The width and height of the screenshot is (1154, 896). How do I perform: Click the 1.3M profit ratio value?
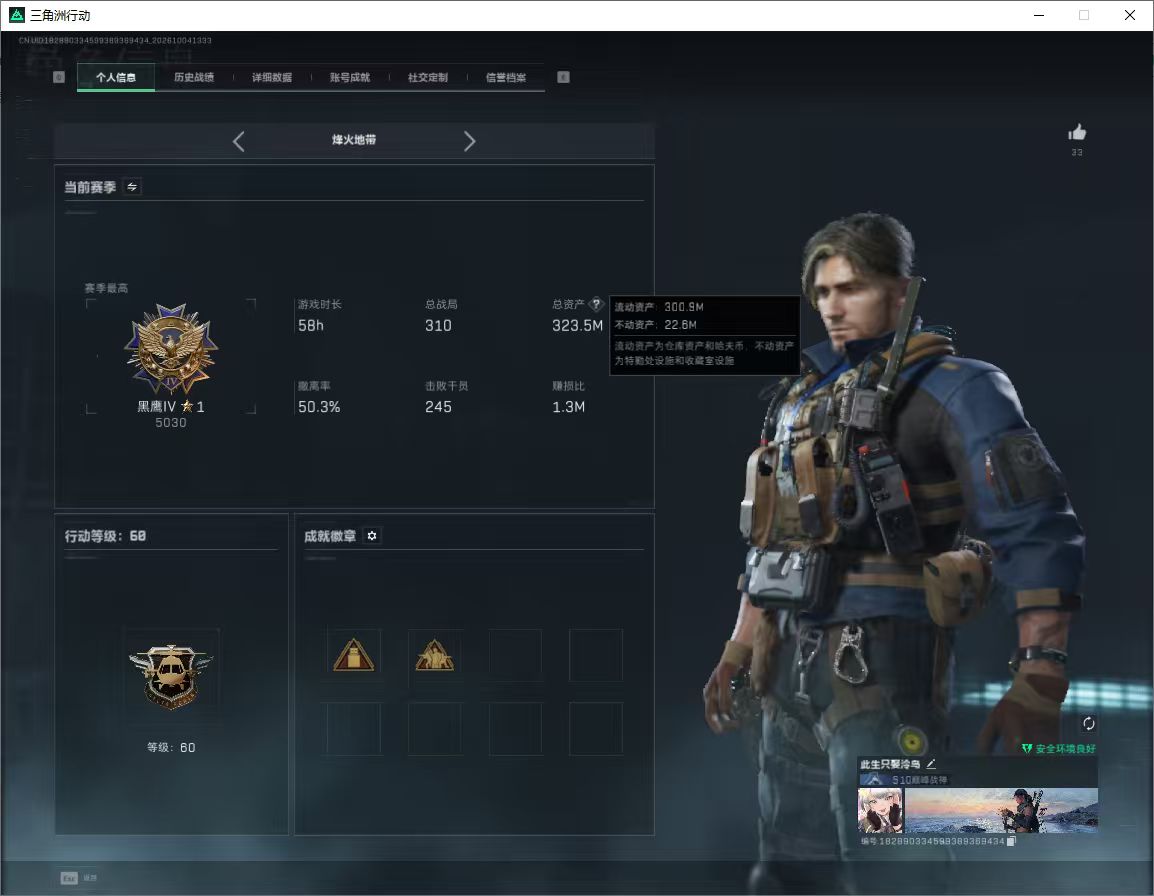pos(569,407)
